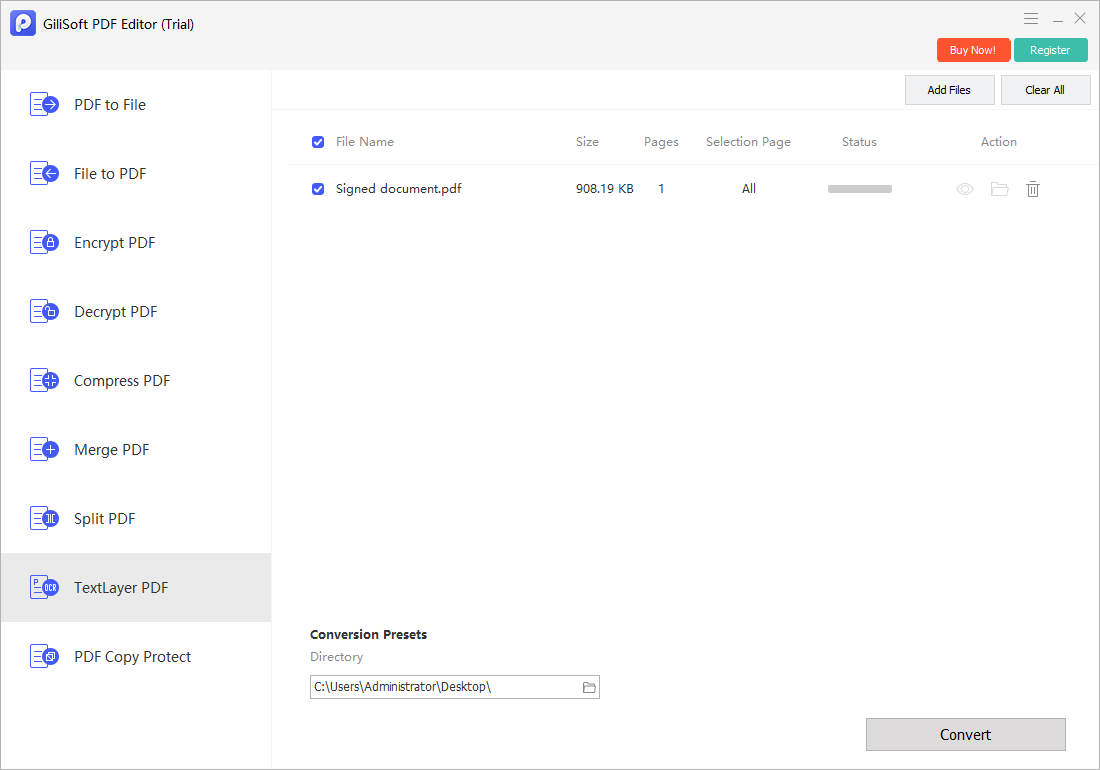Click the All selection page value
The height and width of the screenshot is (770, 1100).
point(749,189)
